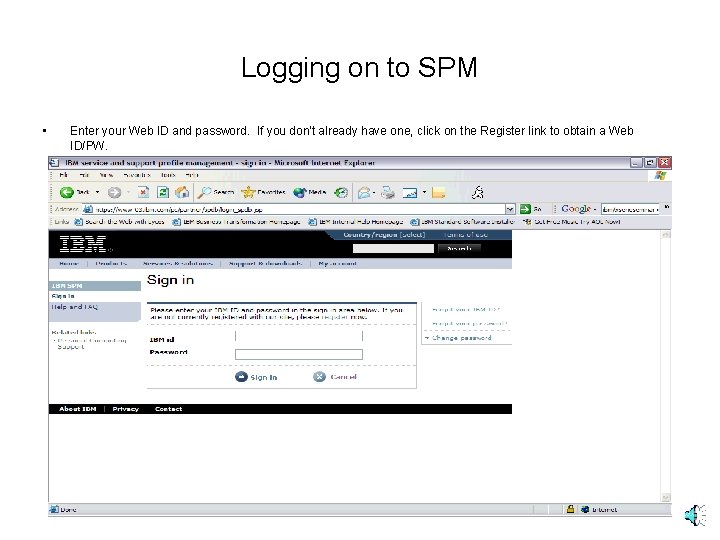
Task: Open the Edit button dropdown arrow
Action: [x=424, y=192]
